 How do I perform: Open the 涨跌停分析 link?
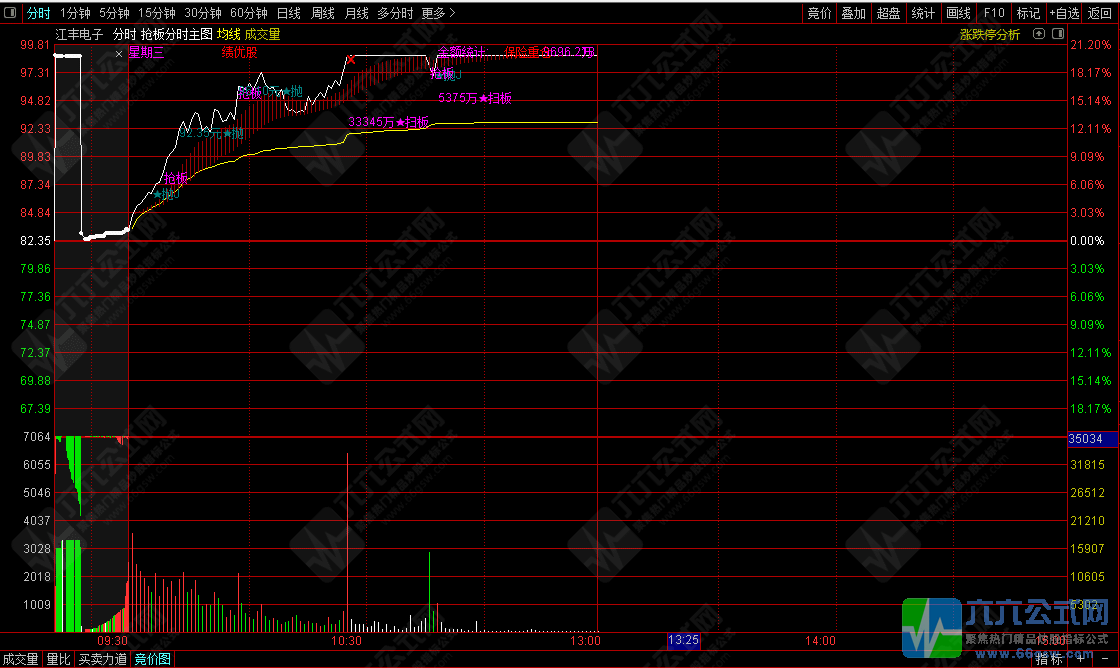click(989, 34)
